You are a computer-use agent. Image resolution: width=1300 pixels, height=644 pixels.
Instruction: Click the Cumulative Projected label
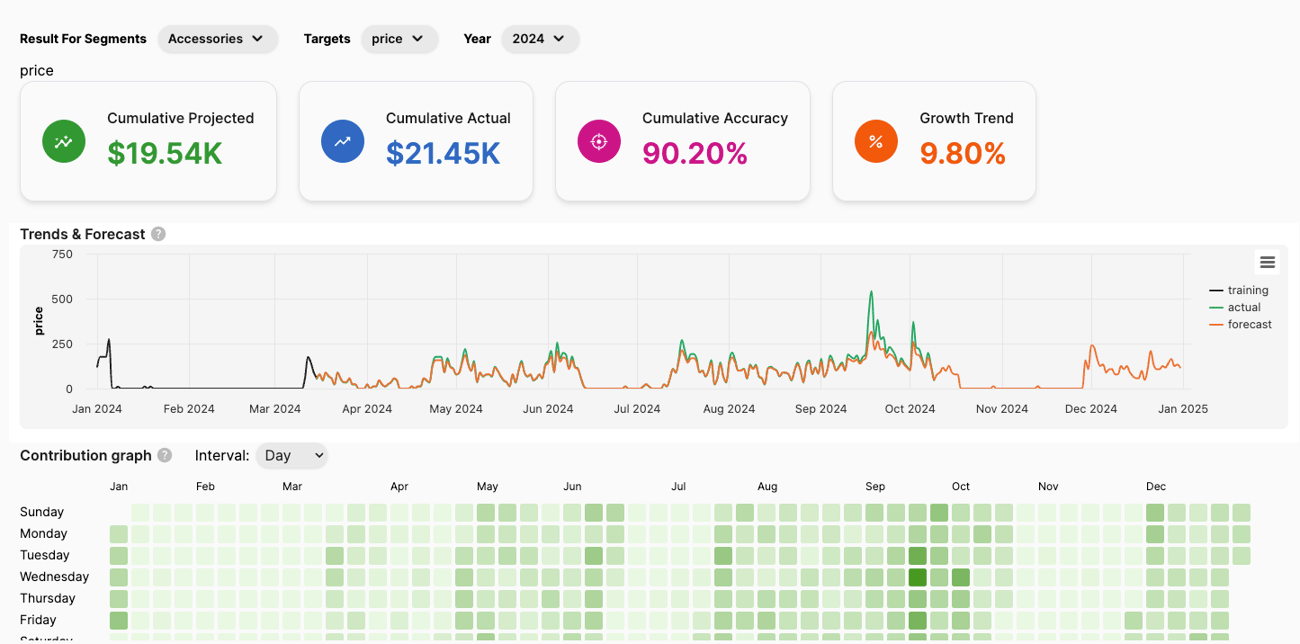pos(181,118)
